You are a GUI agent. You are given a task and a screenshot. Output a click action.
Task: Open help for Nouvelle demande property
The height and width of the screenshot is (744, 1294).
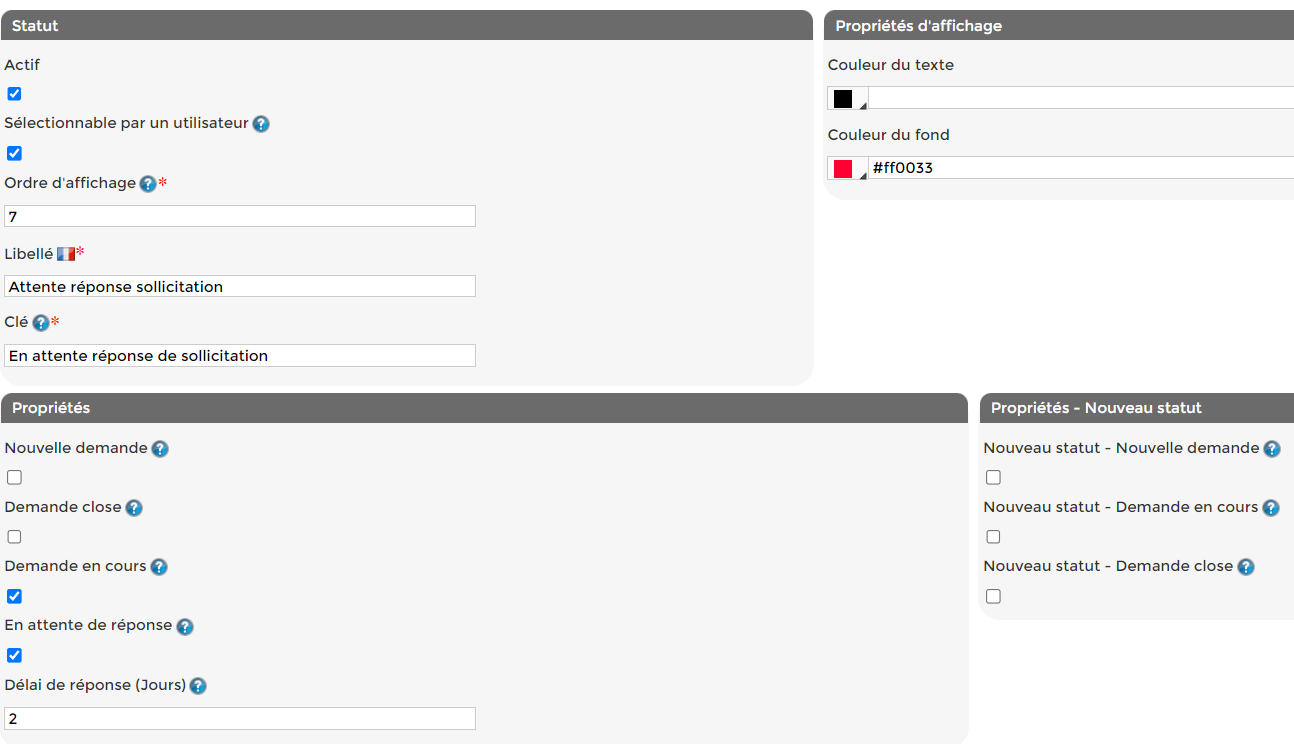point(160,449)
